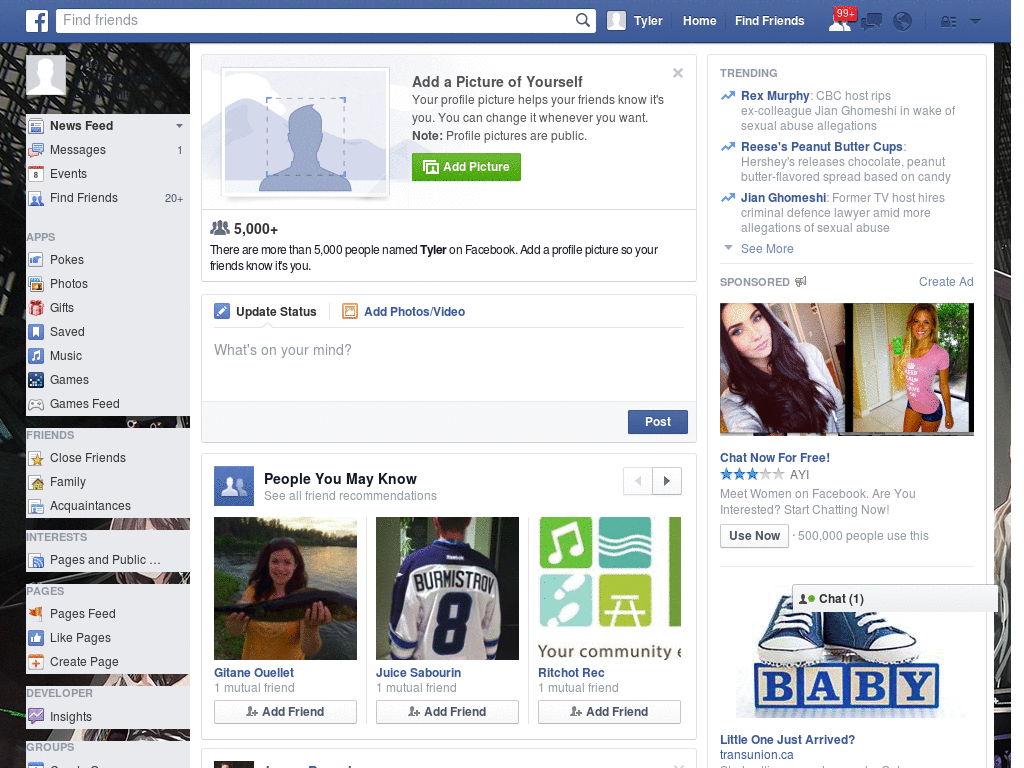
Task: Click the Close Friends star icon
Action: click(x=36, y=458)
